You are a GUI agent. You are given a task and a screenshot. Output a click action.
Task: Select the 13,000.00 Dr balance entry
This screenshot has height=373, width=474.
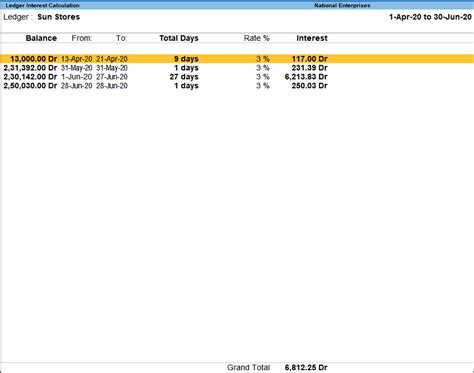pos(33,59)
